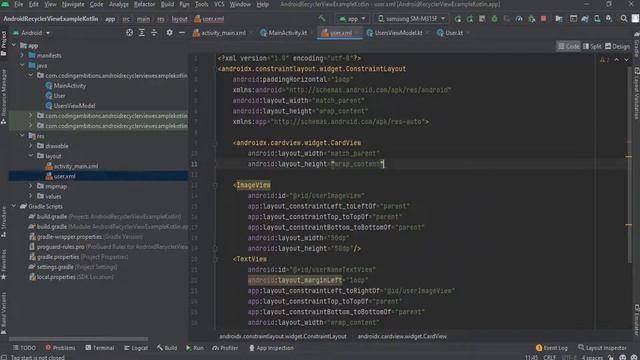Open the Build tool window at bottom
This screenshot has height=360, width=640.
[167, 348]
